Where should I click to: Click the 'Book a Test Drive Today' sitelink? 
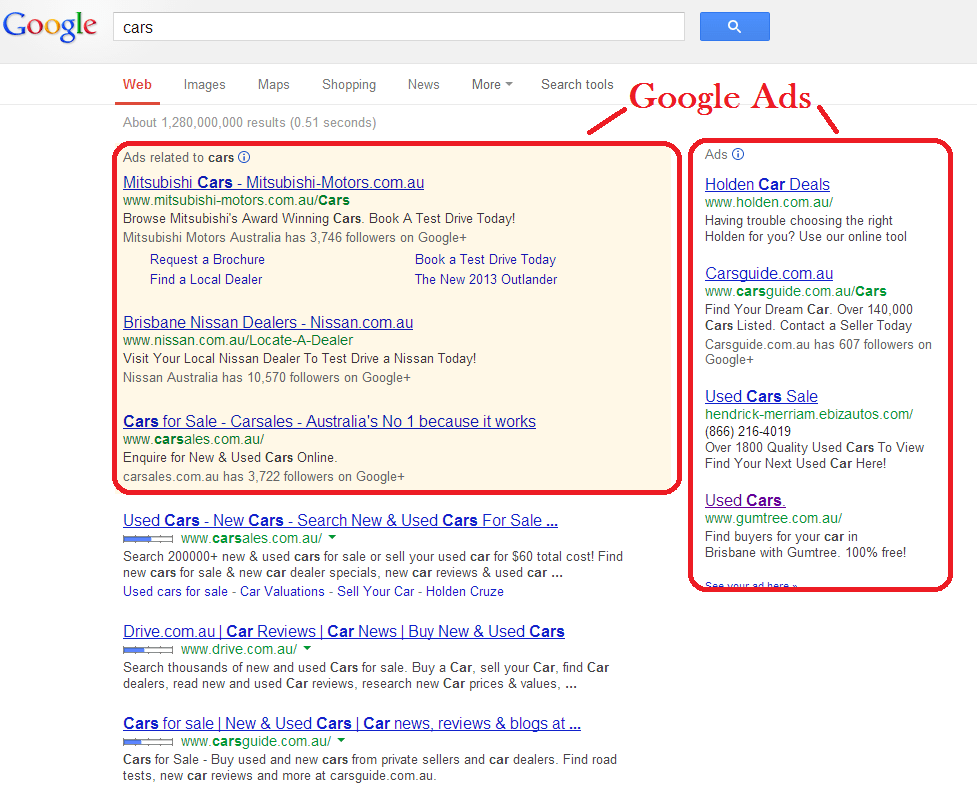pos(485,259)
